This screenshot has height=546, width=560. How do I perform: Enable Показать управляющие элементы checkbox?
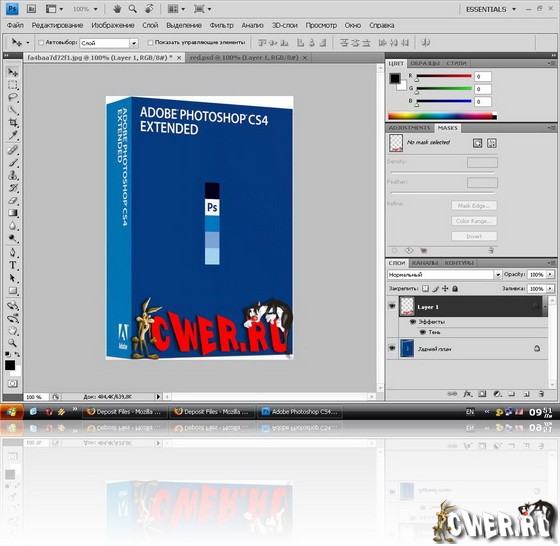tap(150, 42)
